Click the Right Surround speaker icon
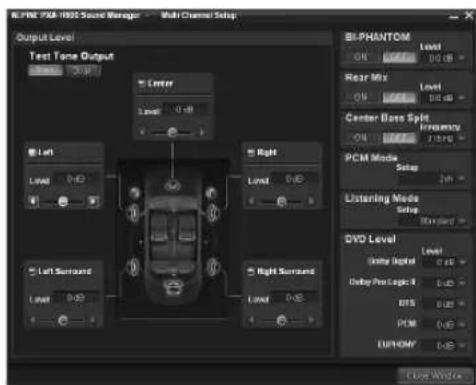 pos(251,271)
